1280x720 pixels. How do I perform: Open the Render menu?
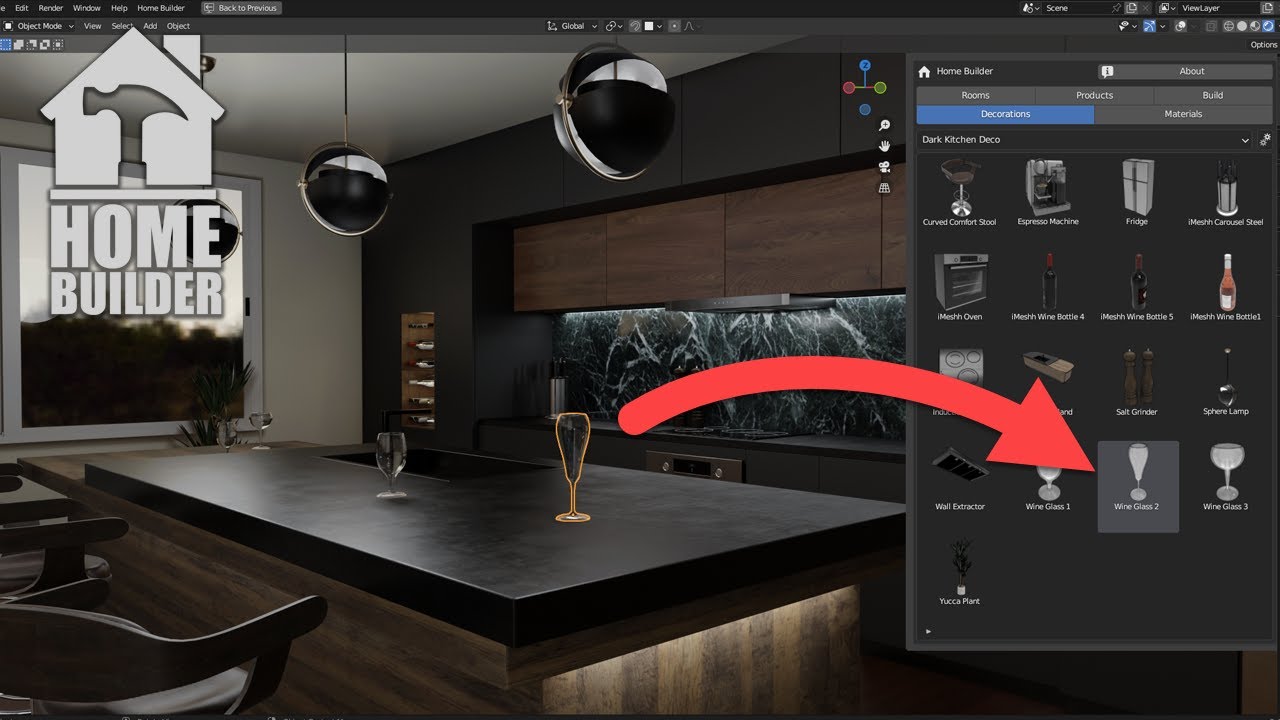[50, 8]
